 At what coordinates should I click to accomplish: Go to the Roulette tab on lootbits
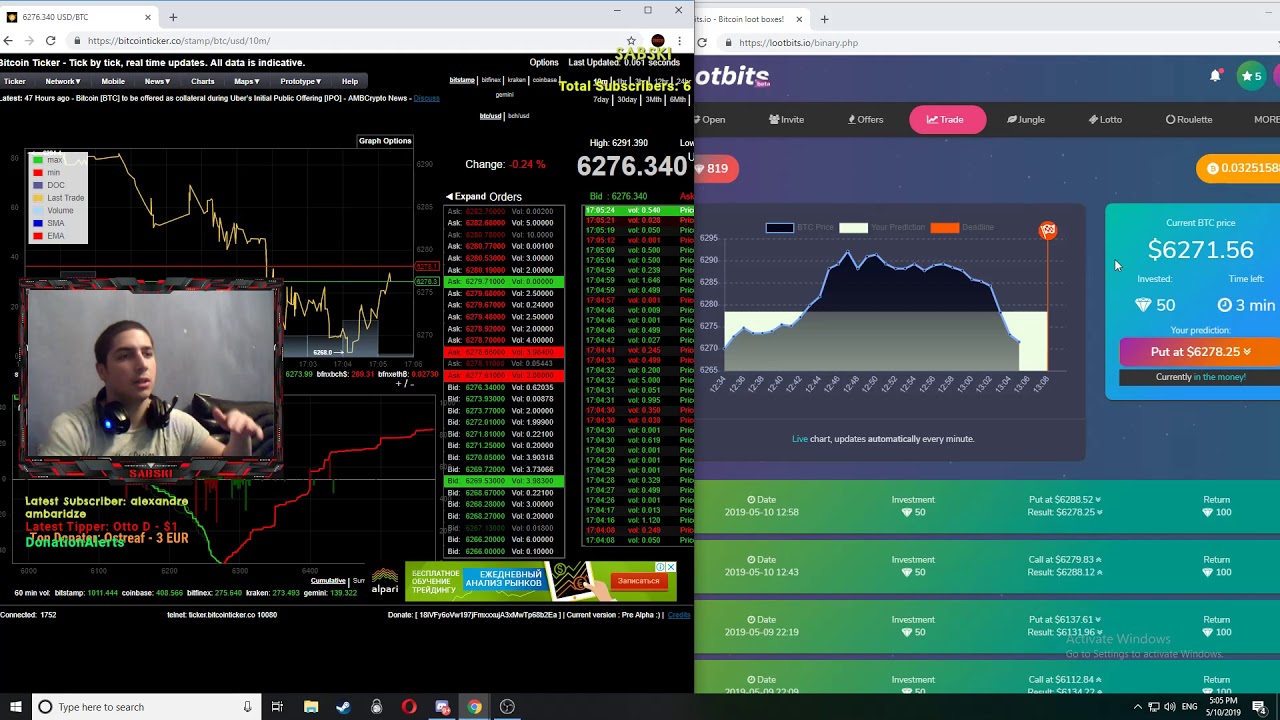1189,119
